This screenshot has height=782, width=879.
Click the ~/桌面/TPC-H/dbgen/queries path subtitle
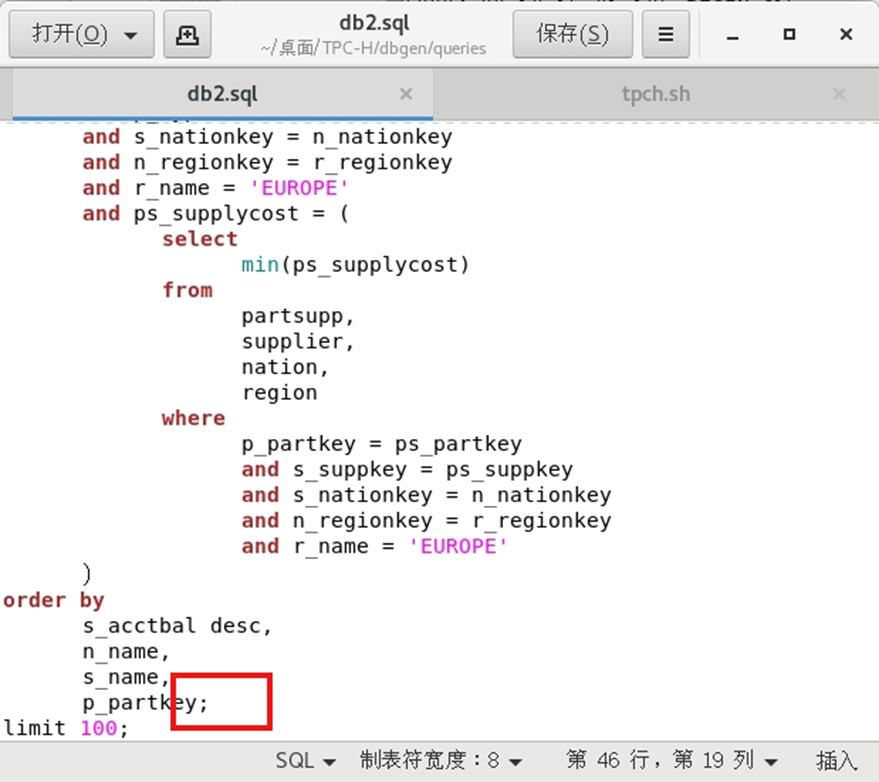[373, 49]
